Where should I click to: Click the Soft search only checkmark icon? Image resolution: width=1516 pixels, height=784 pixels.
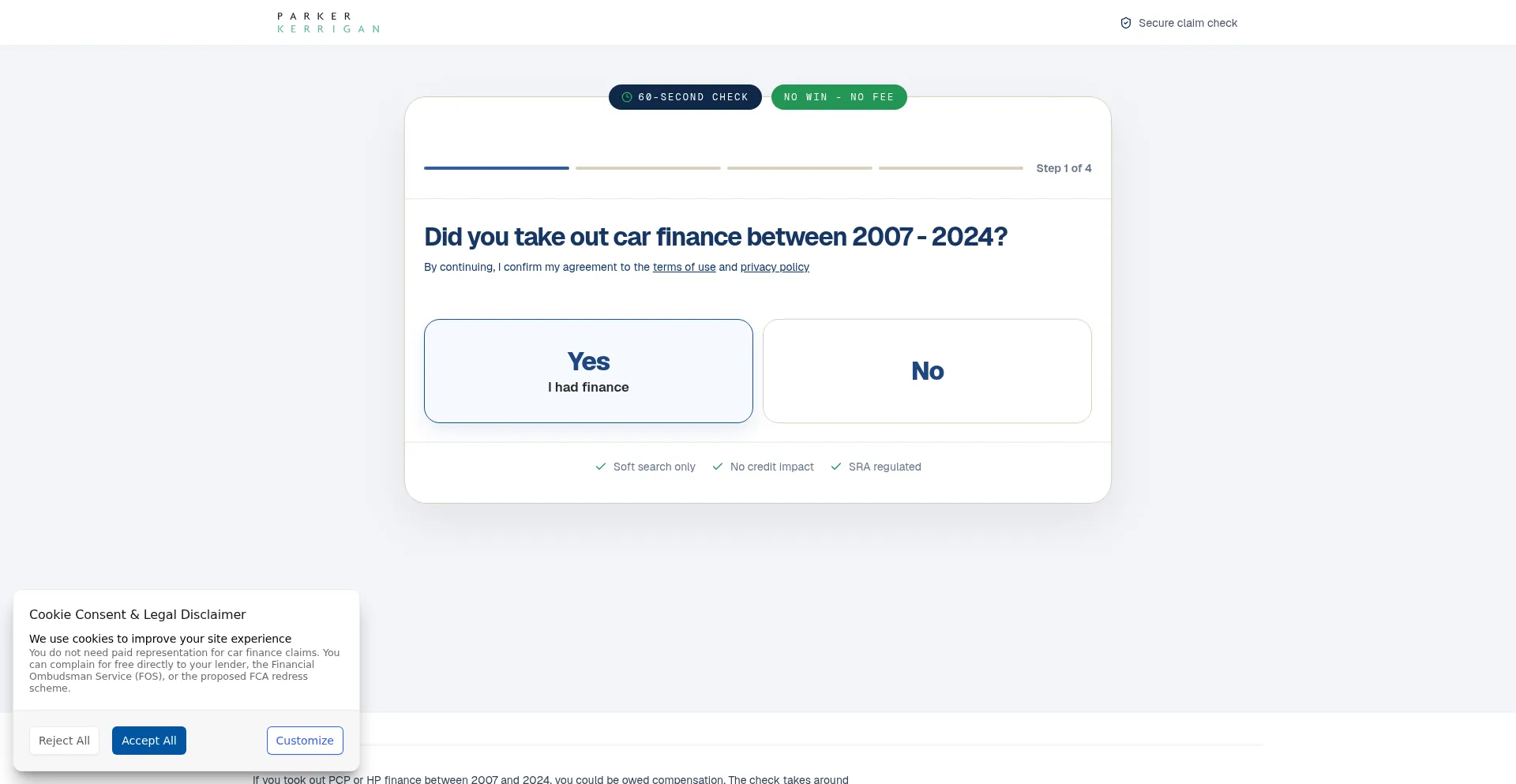pos(601,467)
